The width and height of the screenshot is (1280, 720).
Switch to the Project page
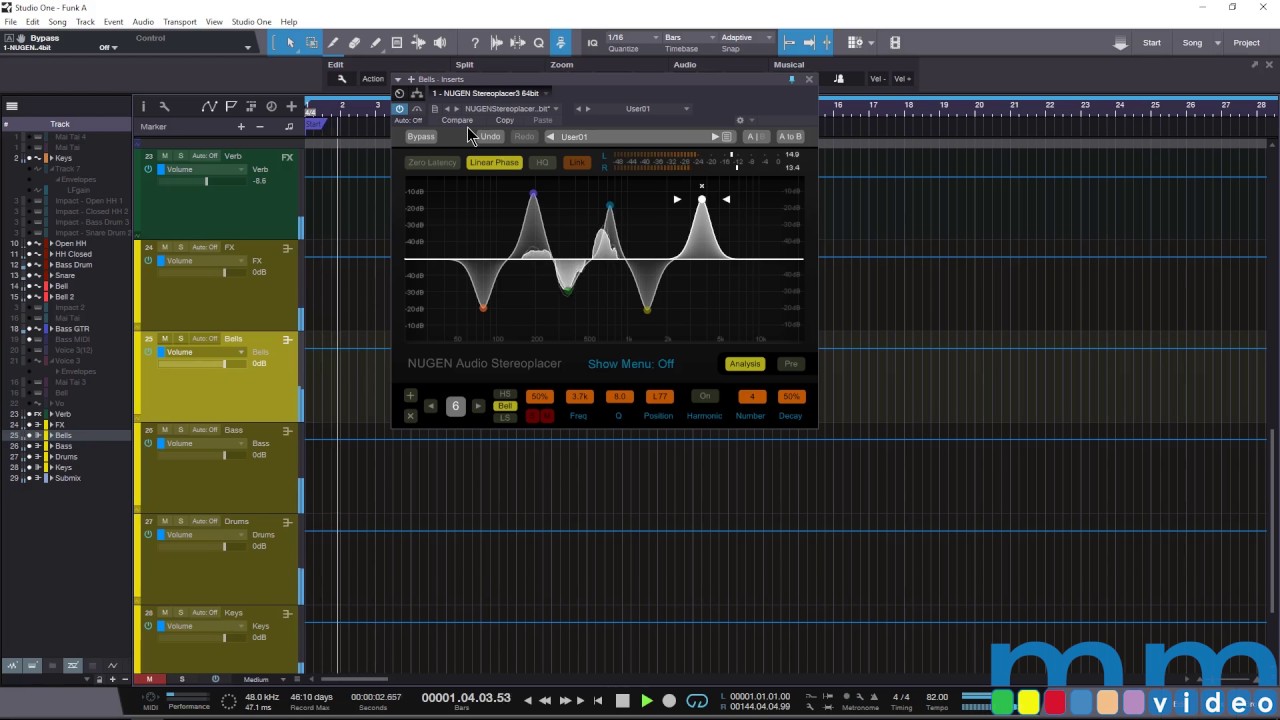coord(1246,43)
